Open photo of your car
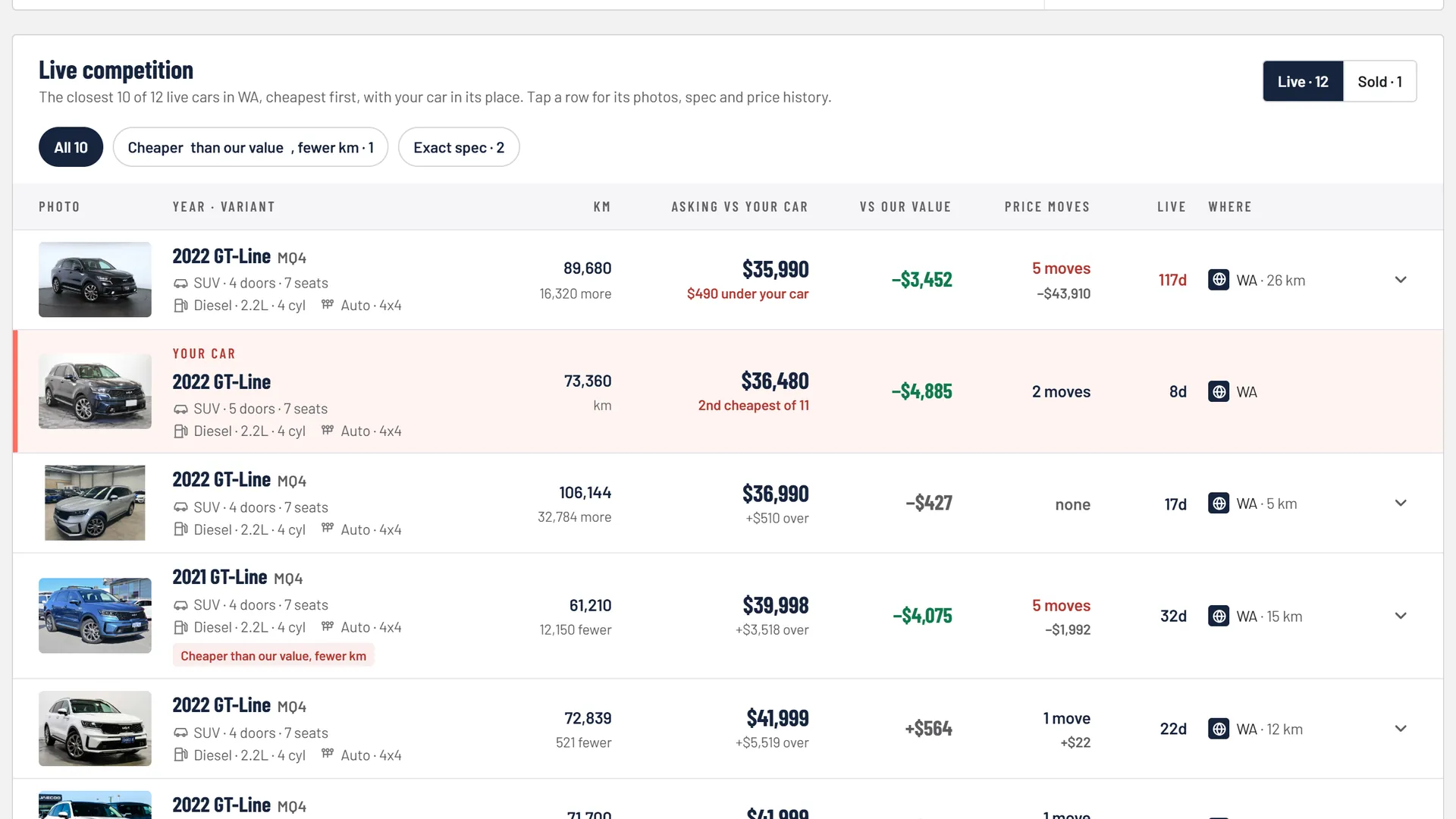Image resolution: width=1456 pixels, height=819 pixels. pos(95,391)
